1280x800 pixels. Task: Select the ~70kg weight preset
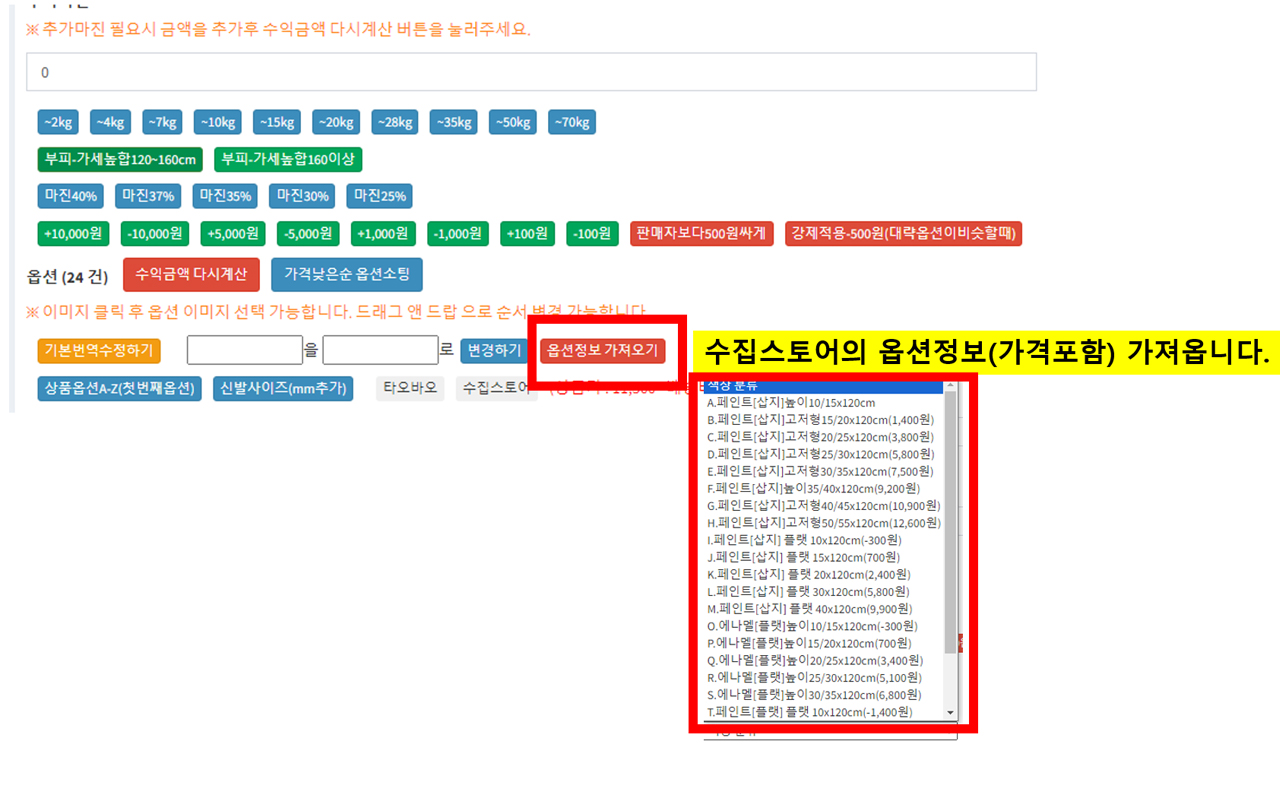tap(571, 121)
